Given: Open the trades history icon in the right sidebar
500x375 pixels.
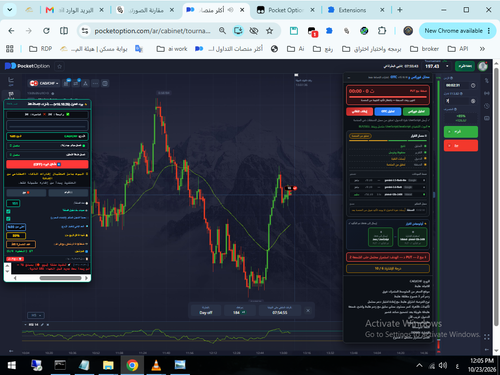Looking at the screenshot, I should [x=487, y=81].
